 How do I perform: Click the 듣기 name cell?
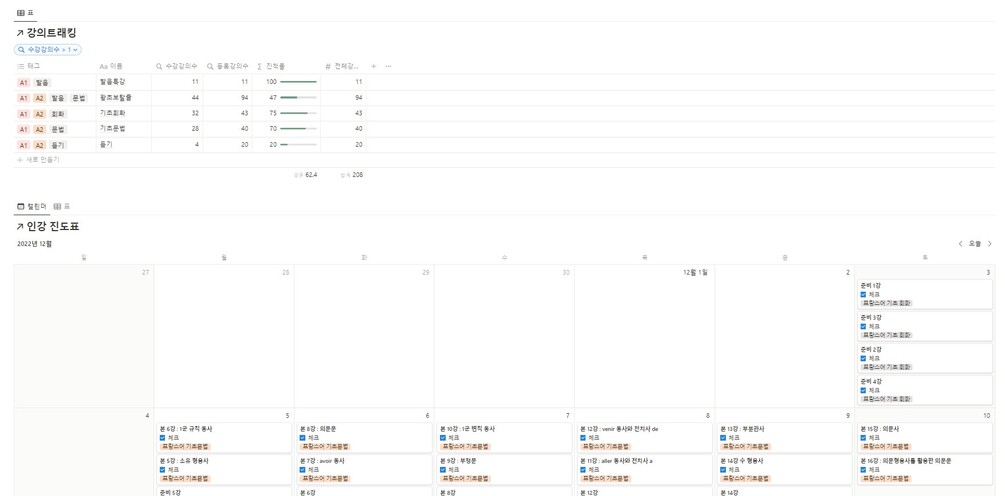(124, 145)
